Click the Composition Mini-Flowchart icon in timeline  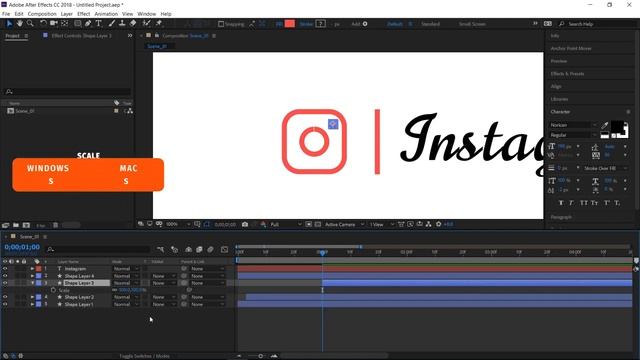[160, 249]
